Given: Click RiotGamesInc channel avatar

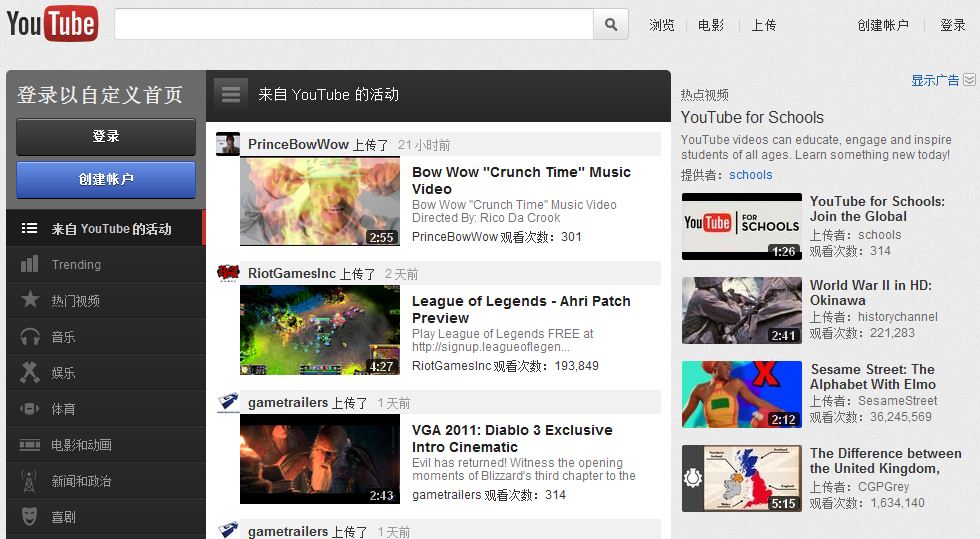Looking at the screenshot, I should coord(228,273).
